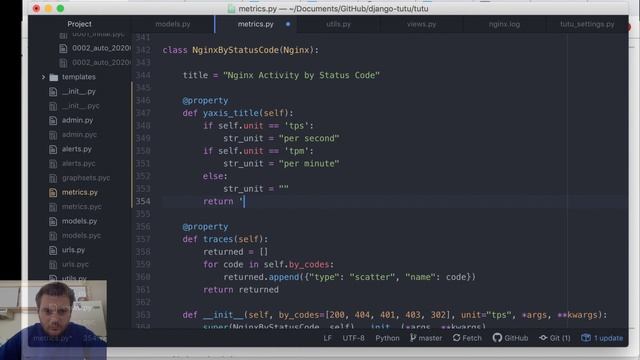Select metrics.pyc in the tree

click(x=82, y=207)
